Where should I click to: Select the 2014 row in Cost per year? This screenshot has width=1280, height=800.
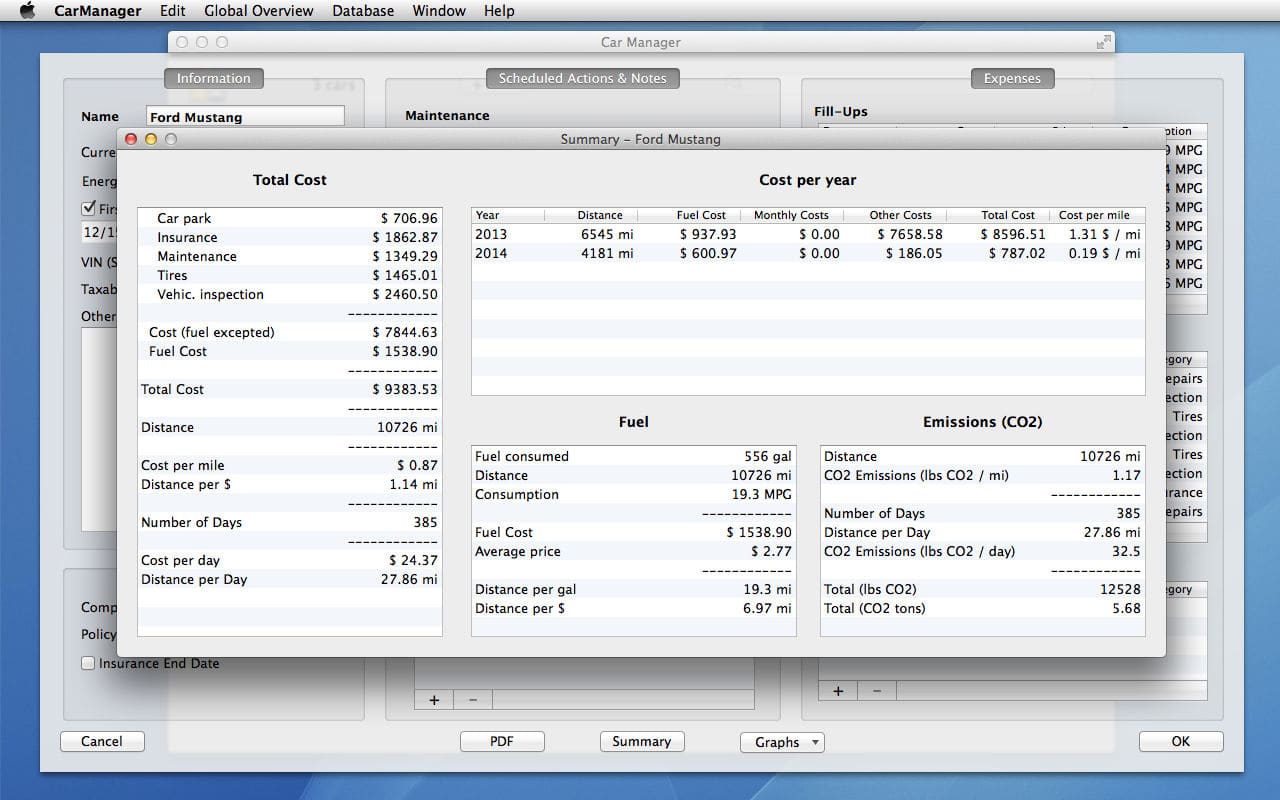[808, 253]
